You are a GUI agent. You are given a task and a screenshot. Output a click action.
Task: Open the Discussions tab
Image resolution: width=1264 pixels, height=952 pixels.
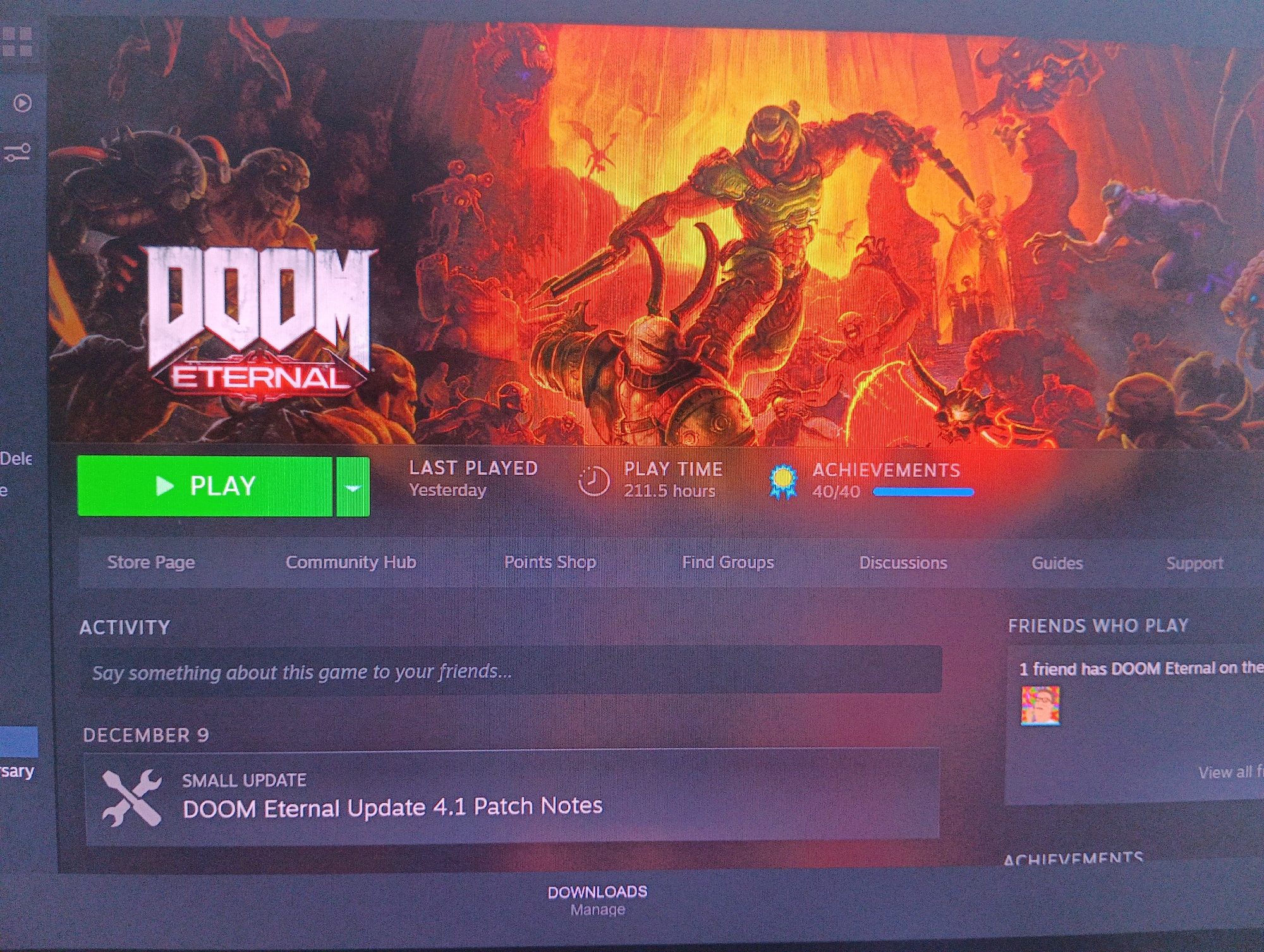903,563
